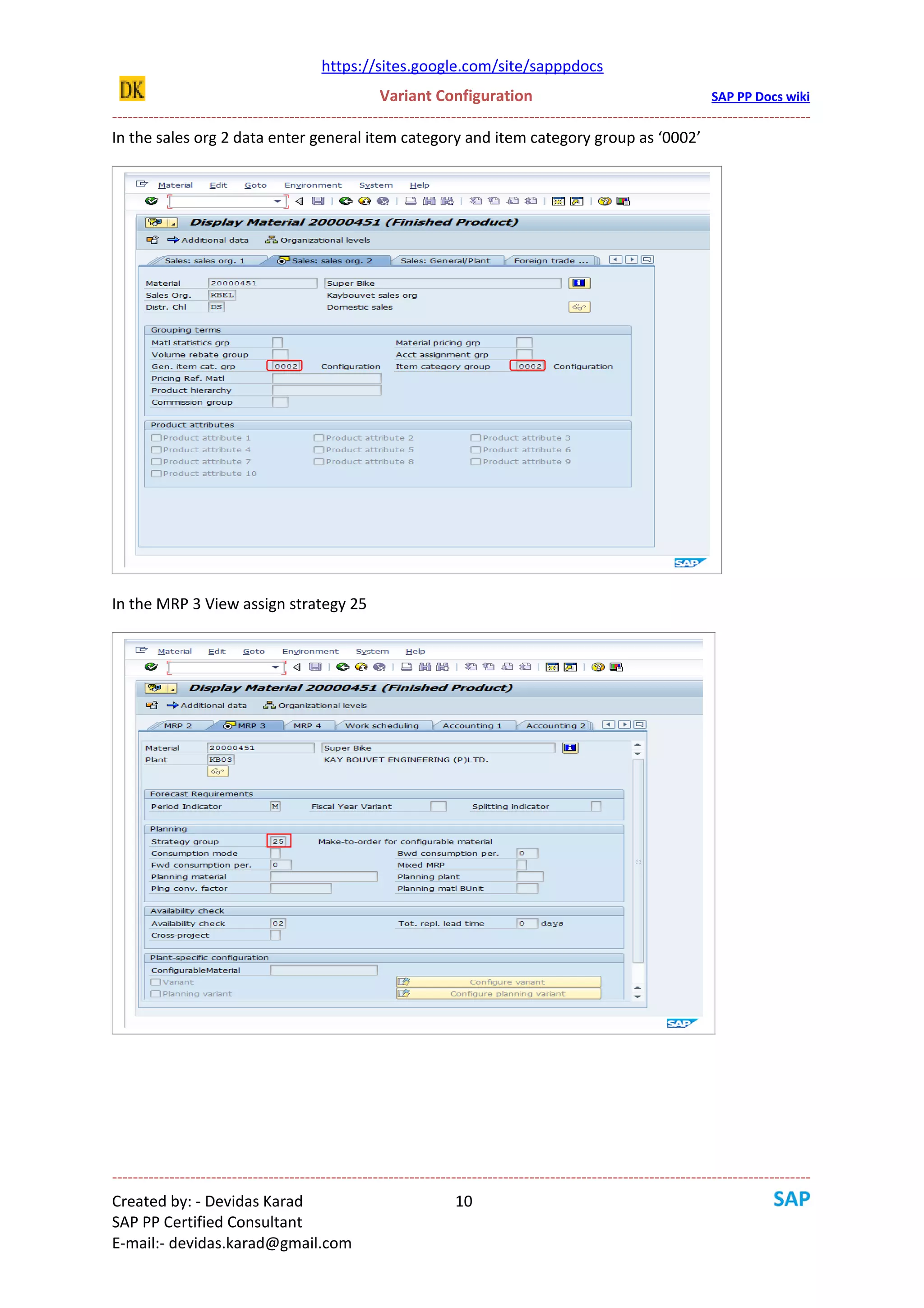The height and width of the screenshot is (1308, 924).
Task: Click Gen. item cat. grp field showing 0002
Action: coord(285,366)
